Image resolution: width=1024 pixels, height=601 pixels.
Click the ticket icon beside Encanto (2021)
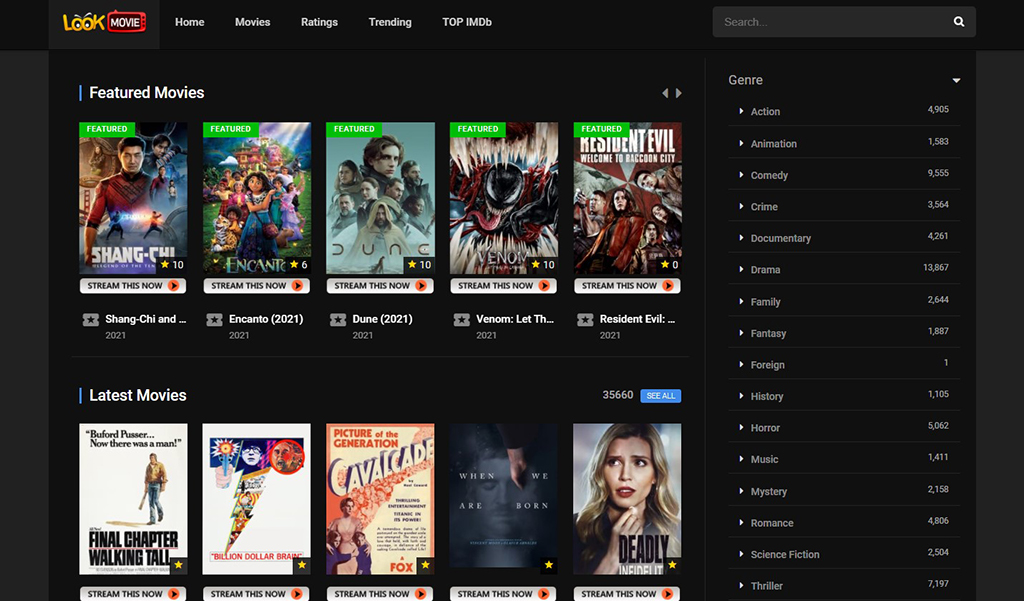(x=214, y=319)
